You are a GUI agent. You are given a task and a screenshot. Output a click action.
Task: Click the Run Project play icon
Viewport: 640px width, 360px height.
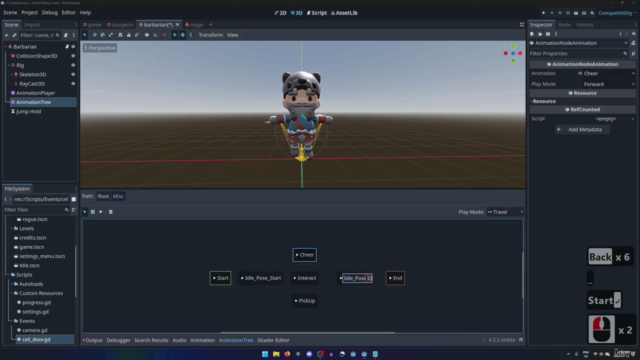(x=543, y=13)
